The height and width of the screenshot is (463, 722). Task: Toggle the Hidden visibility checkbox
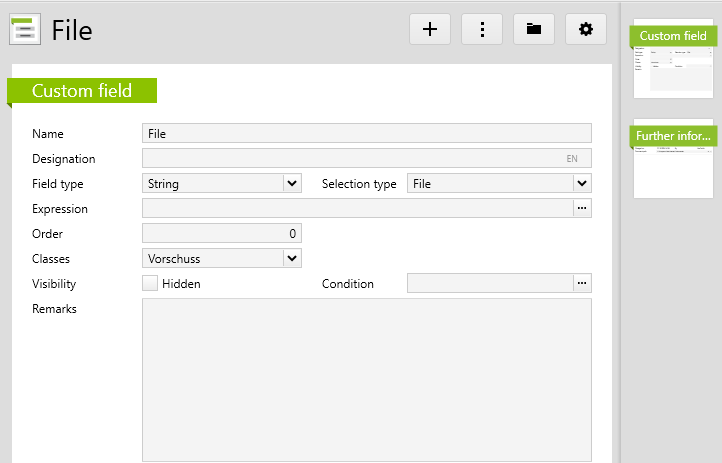150,283
